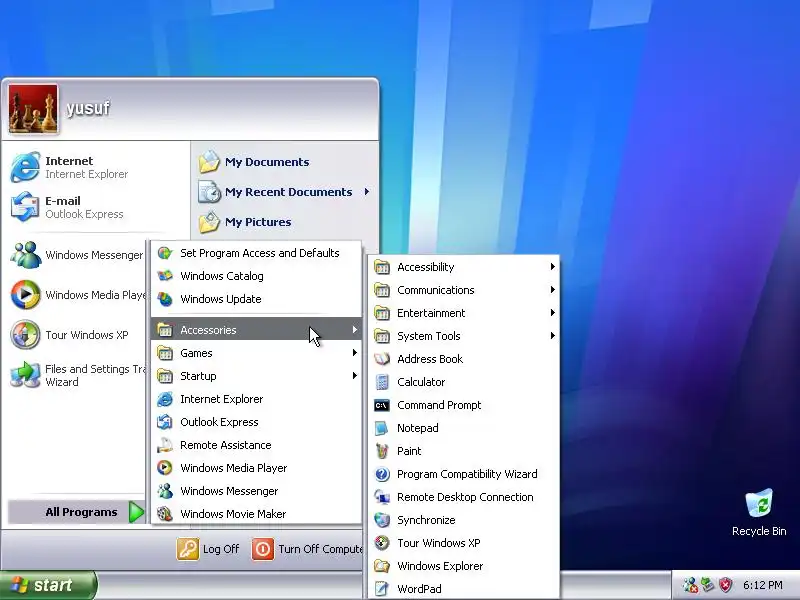Click Synchronize in Accessories menu
Image resolution: width=800 pixels, height=600 pixels.
(x=464, y=520)
